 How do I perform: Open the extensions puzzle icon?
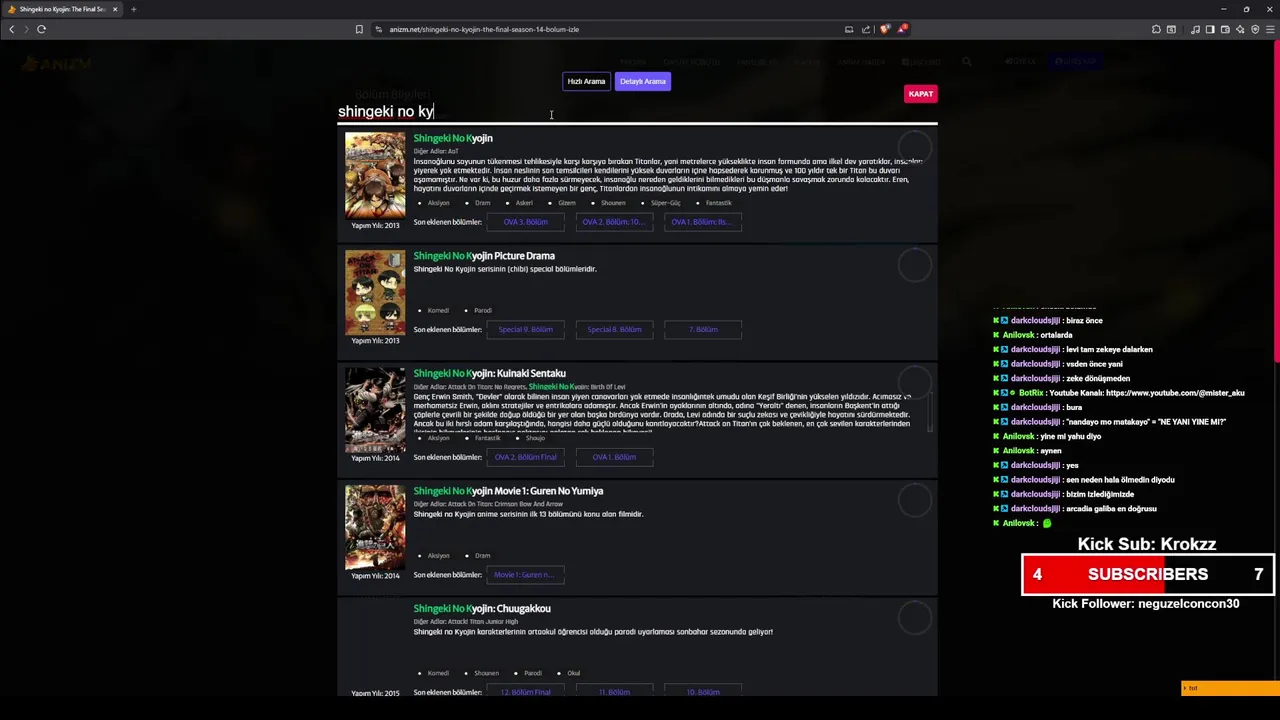coord(1156,29)
